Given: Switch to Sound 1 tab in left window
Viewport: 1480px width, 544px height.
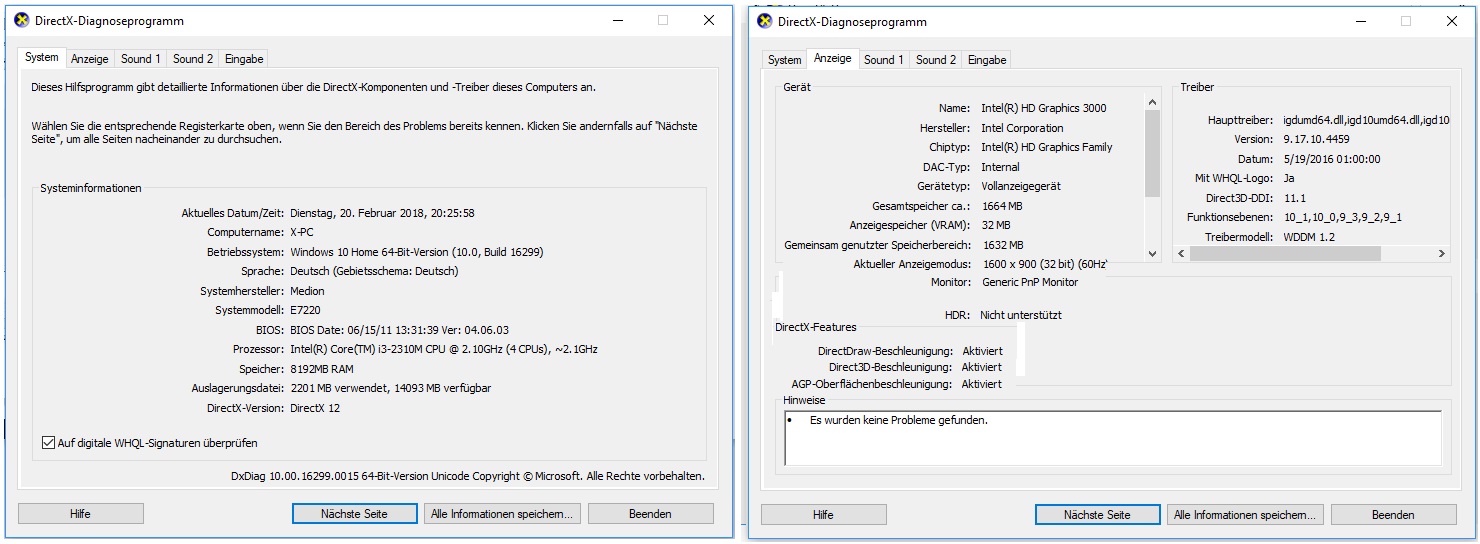Looking at the screenshot, I should click(141, 59).
